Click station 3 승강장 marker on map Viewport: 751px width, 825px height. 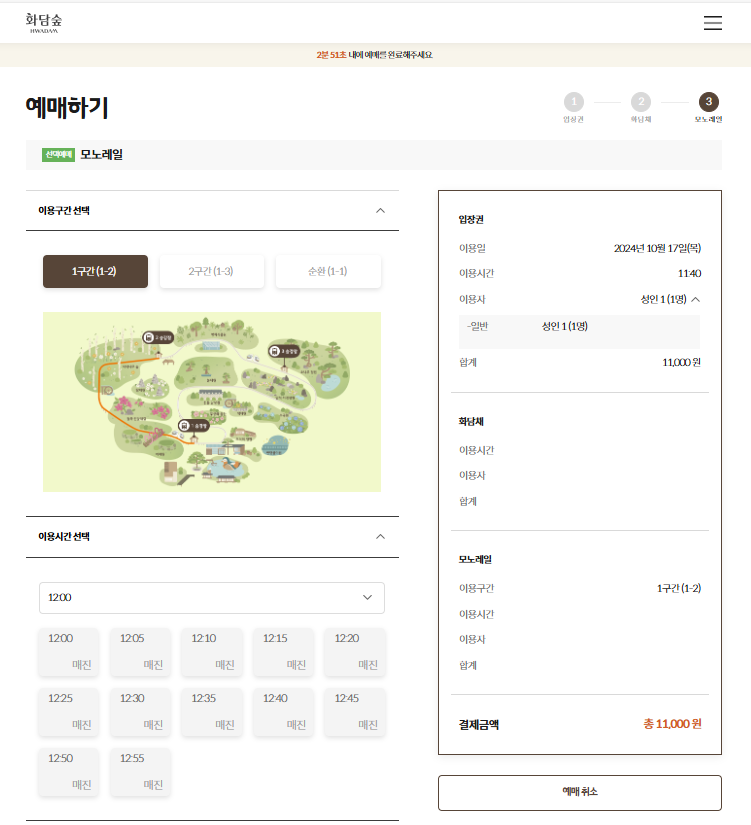[284, 351]
